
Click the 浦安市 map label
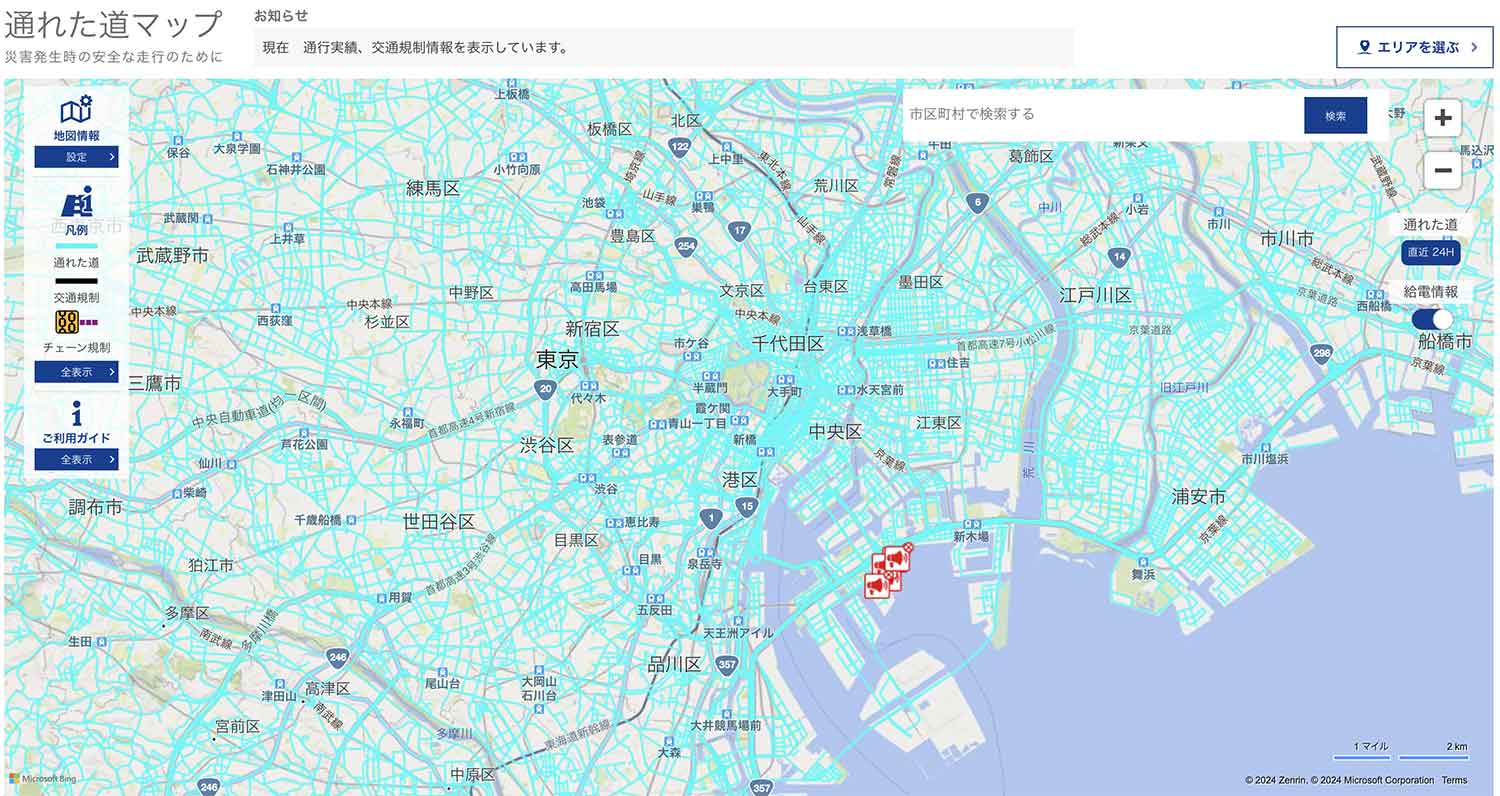pos(1199,496)
